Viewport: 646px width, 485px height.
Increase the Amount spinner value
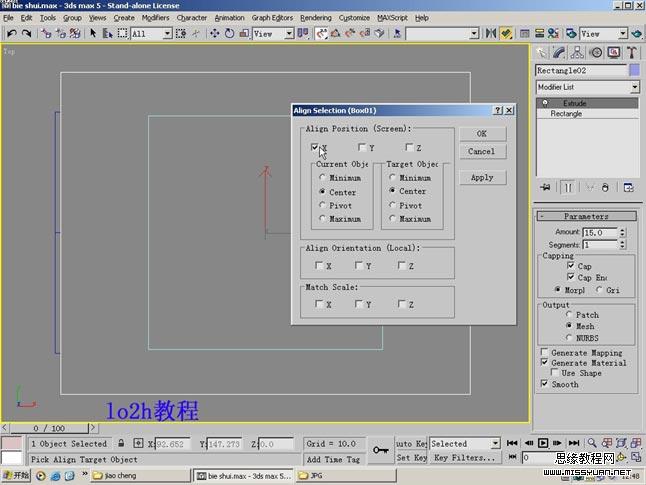pos(623,230)
